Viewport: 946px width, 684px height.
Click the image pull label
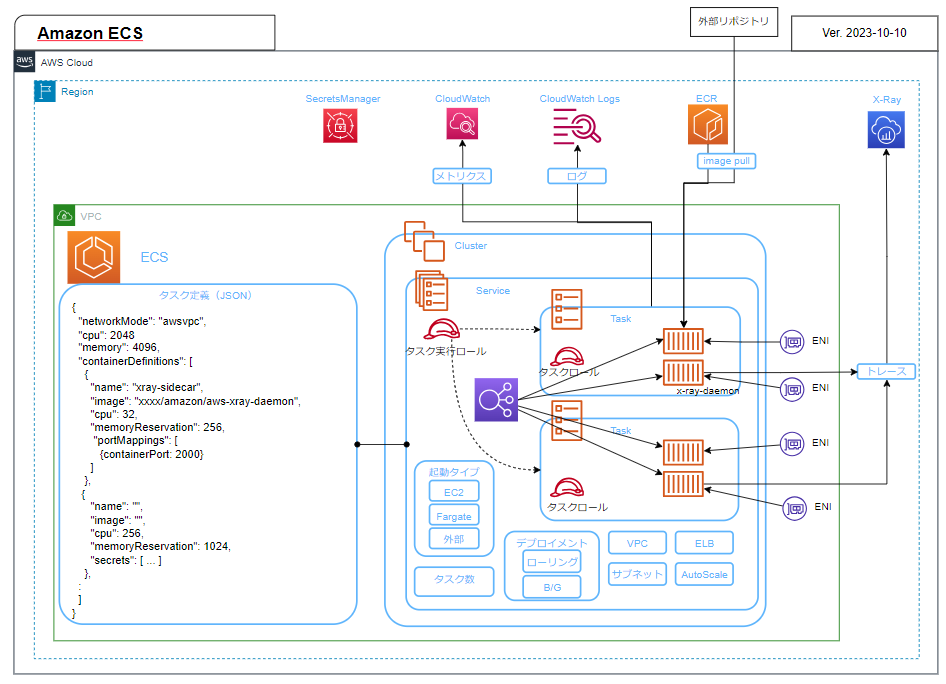coord(726,161)
